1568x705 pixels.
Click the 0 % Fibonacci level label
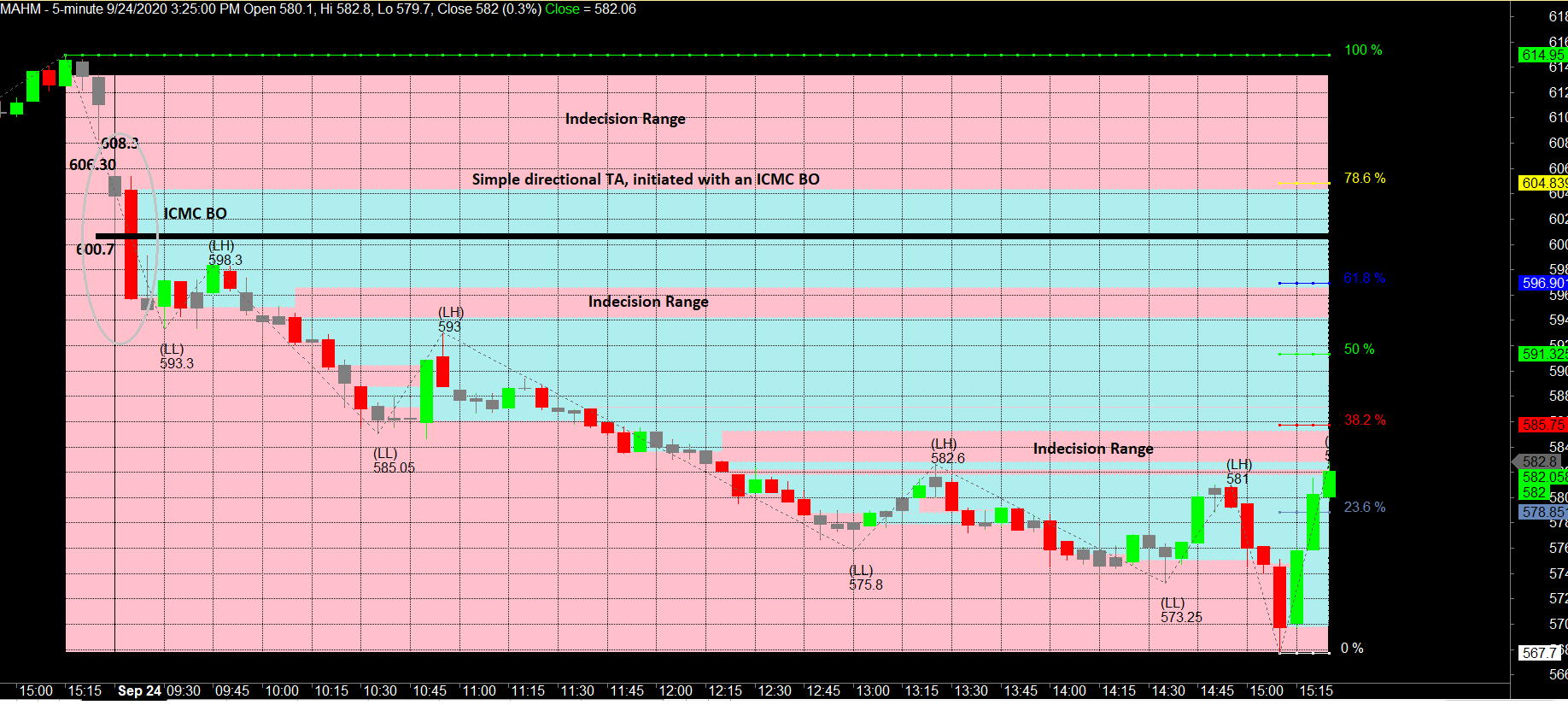pyautogui.click(x=1351, y=649)
